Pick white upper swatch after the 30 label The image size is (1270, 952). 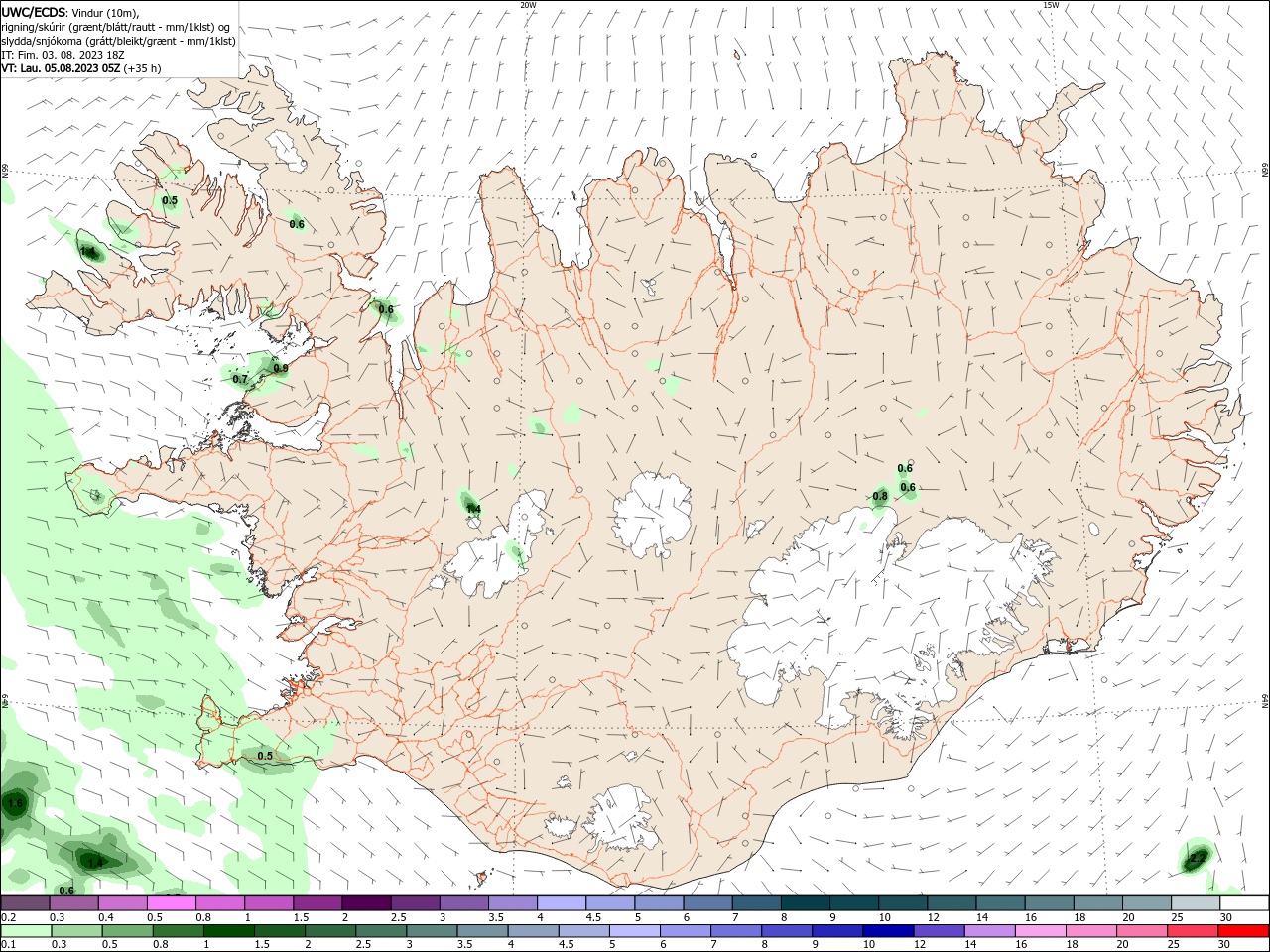point(1244,903)
